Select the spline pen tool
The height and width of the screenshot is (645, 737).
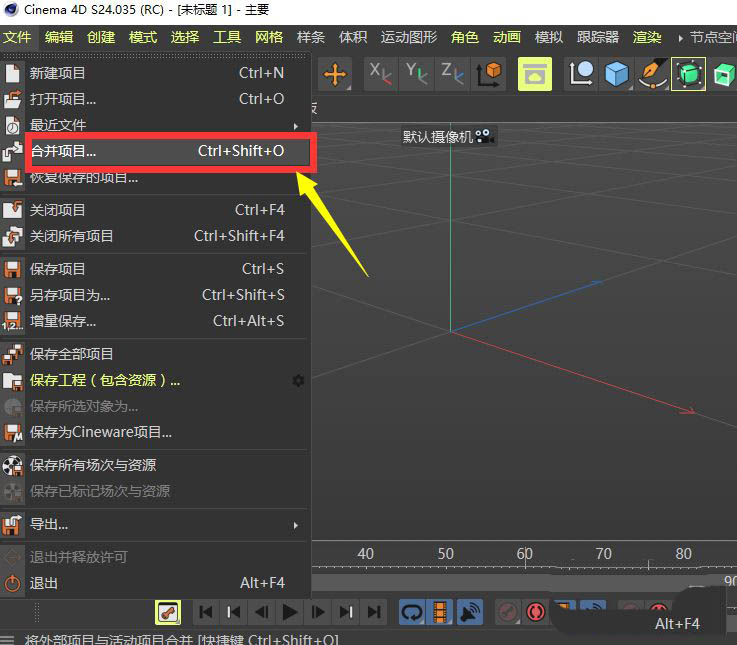[x=652, y=74]
